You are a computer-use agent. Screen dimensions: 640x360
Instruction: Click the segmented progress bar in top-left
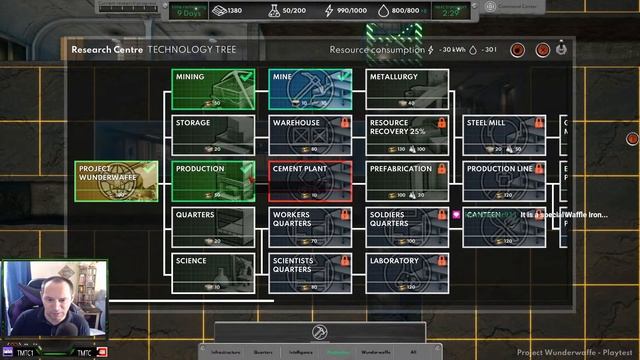pos(128,8)
